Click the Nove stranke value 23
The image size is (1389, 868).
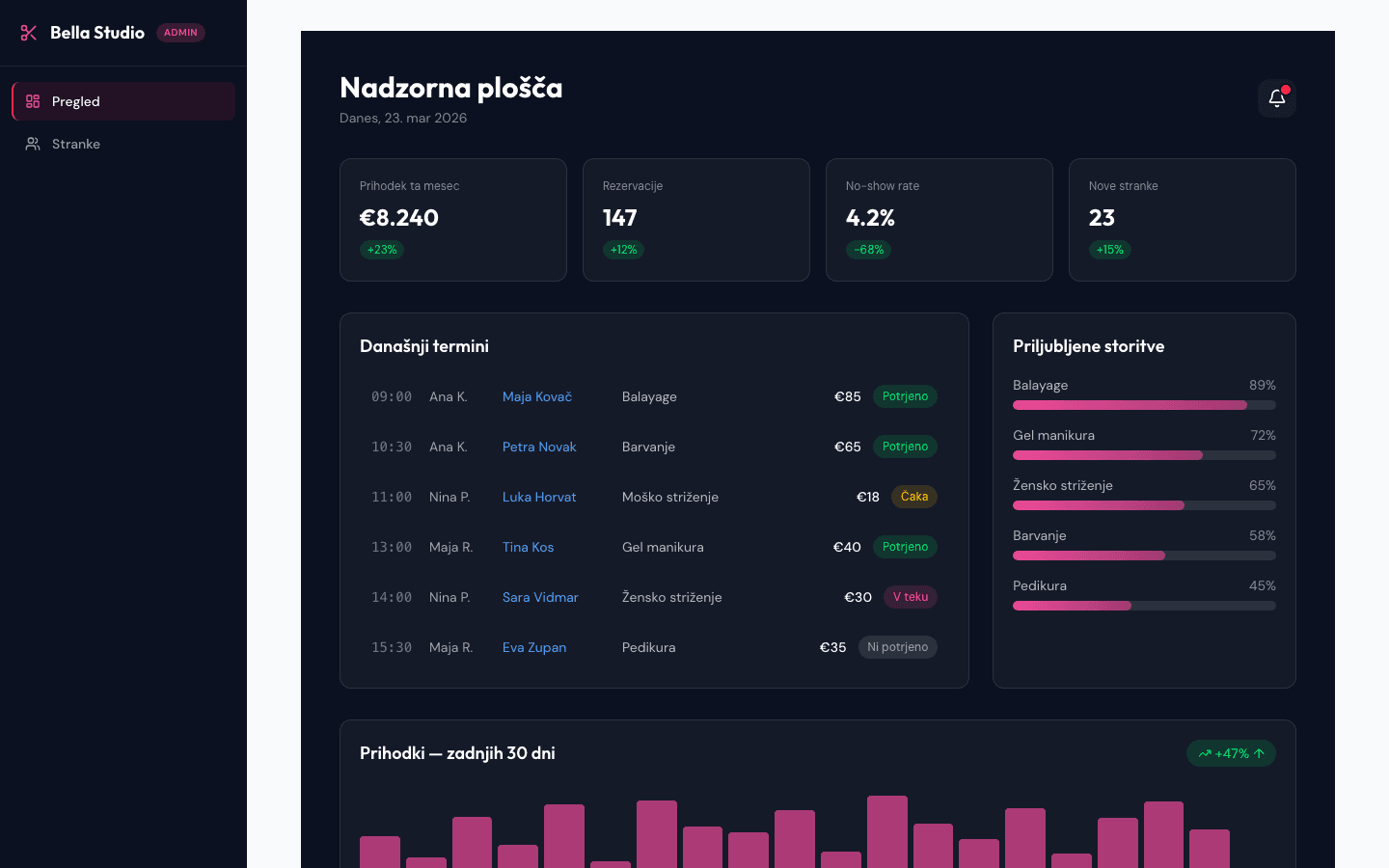pyautogui.click(x=1102, y=218)
